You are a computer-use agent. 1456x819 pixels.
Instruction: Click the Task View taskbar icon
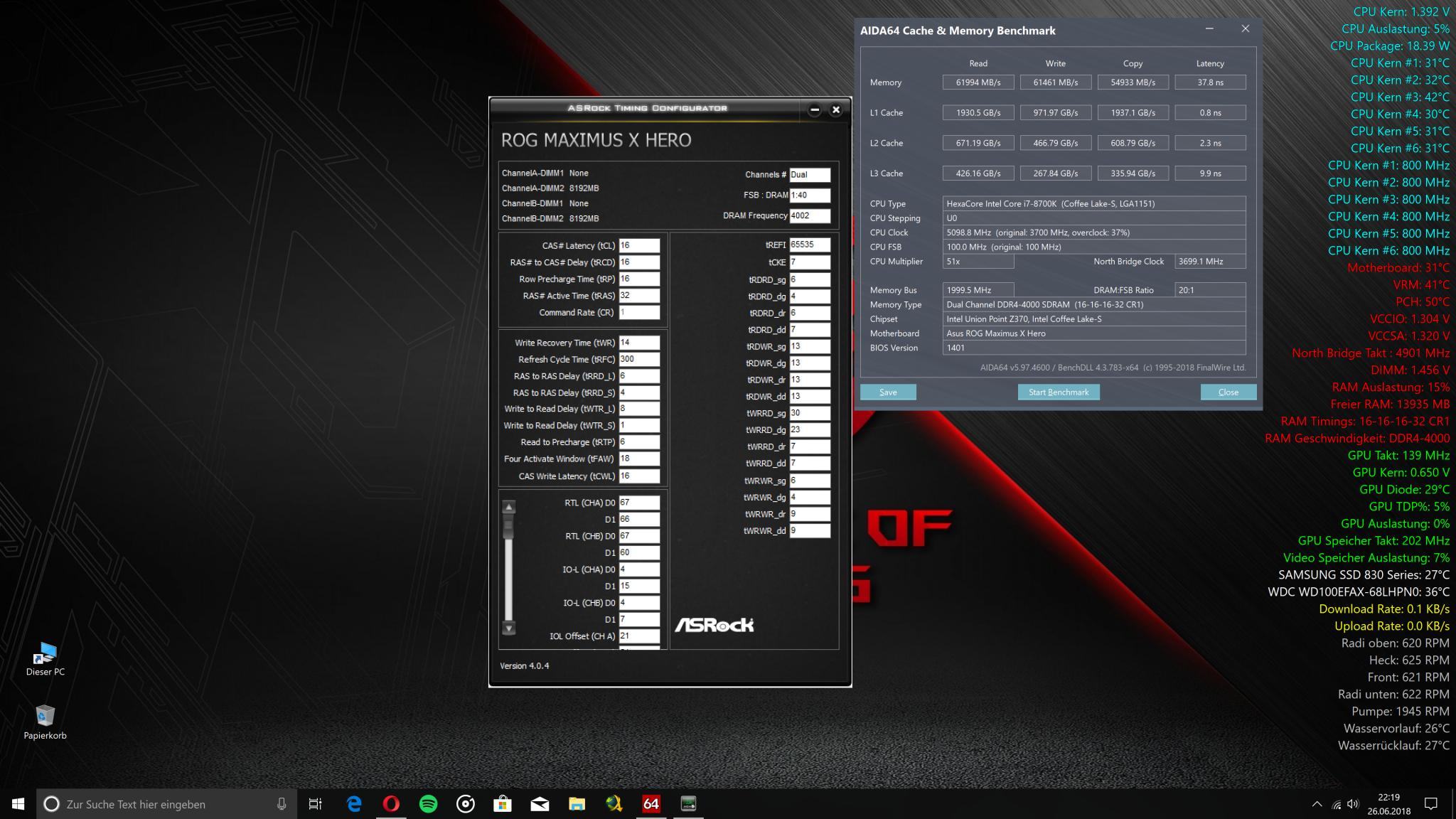point(316,804)
